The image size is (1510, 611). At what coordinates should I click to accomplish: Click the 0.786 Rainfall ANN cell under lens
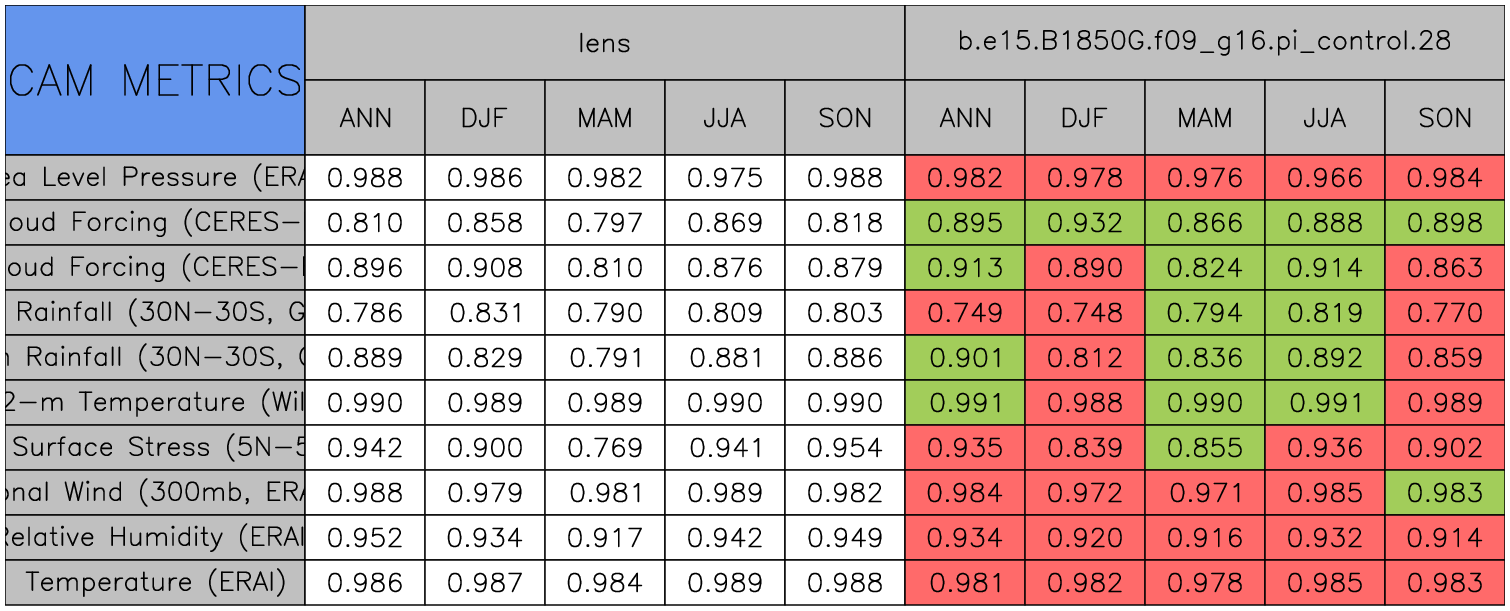point(365,313)
